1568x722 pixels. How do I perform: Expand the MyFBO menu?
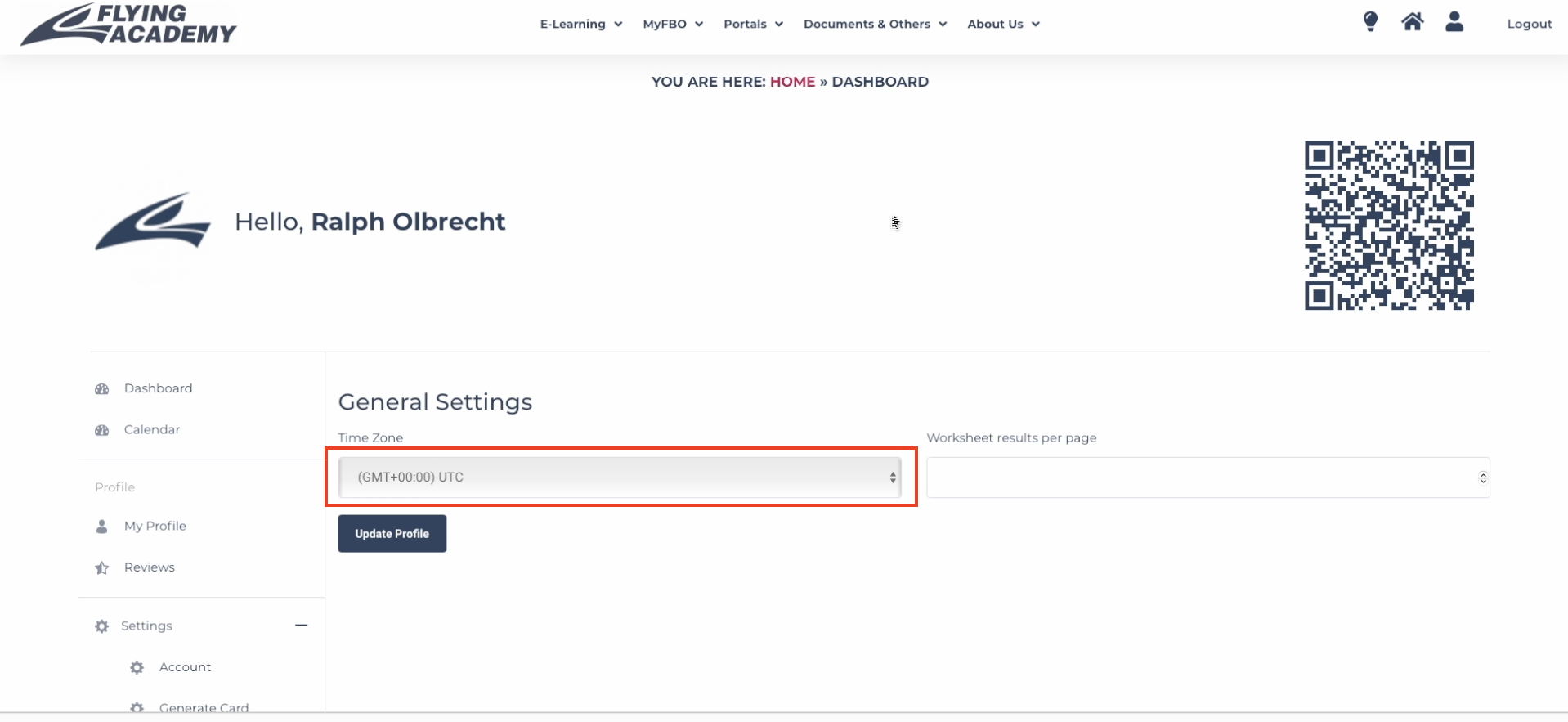[x=673, y=24]
